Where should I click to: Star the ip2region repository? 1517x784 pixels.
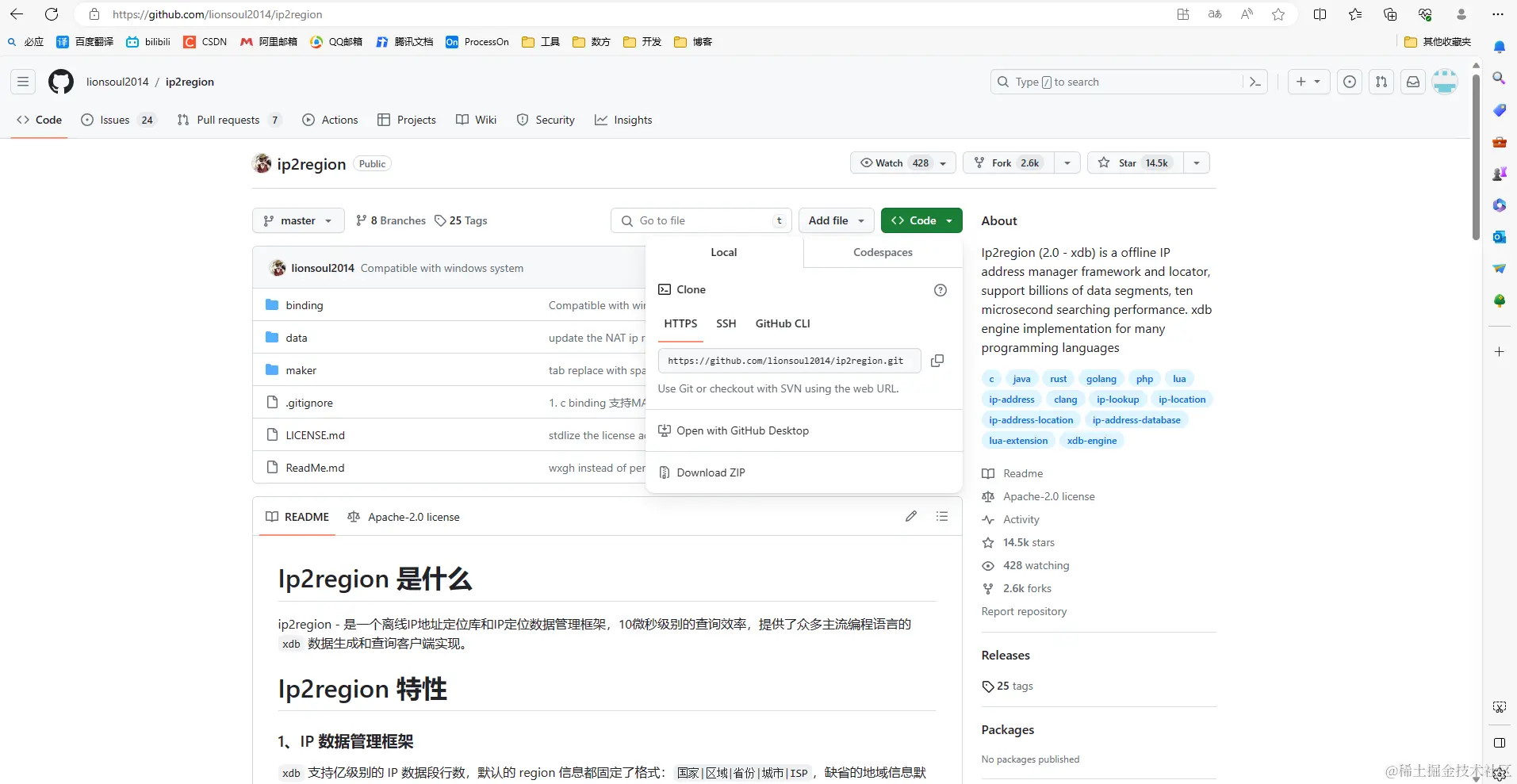click(x=1136, y=163)
